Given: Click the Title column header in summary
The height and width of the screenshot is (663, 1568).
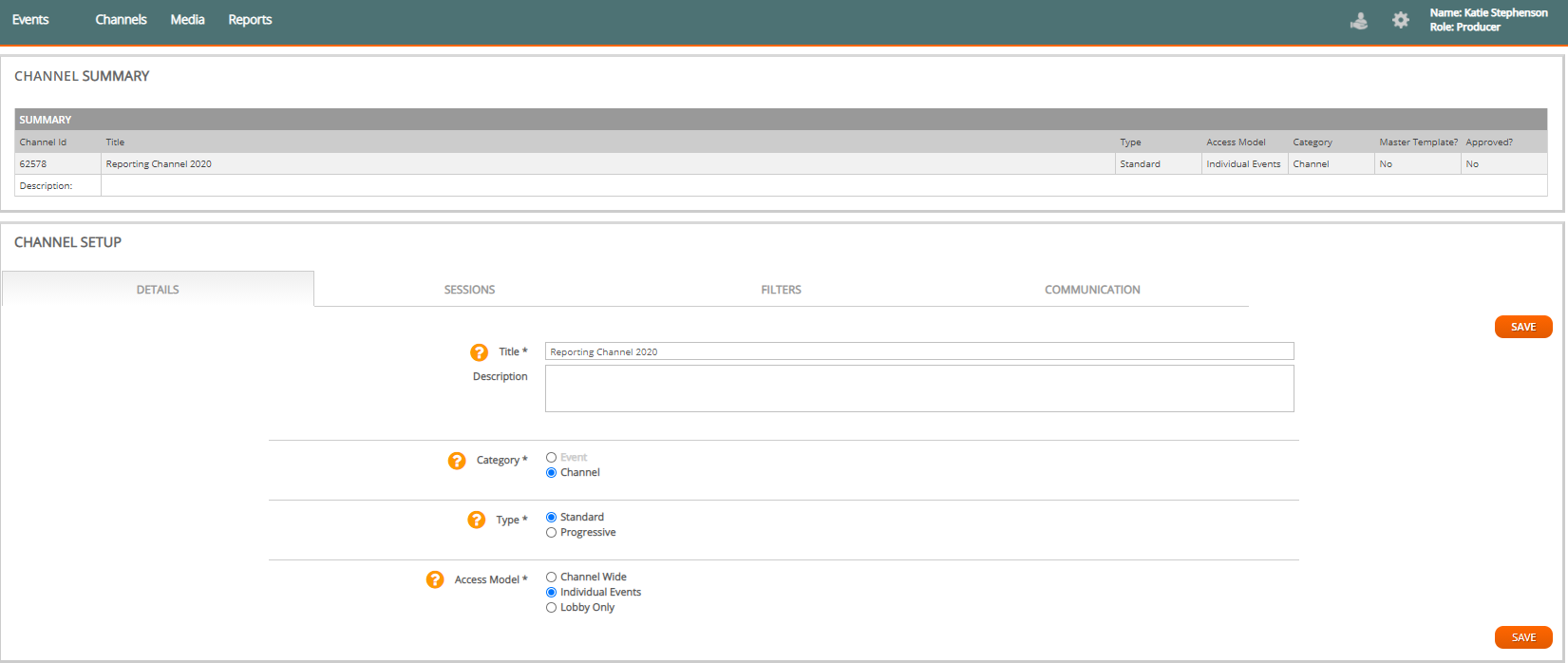Looking at the screenshot, I should point(115,142).
